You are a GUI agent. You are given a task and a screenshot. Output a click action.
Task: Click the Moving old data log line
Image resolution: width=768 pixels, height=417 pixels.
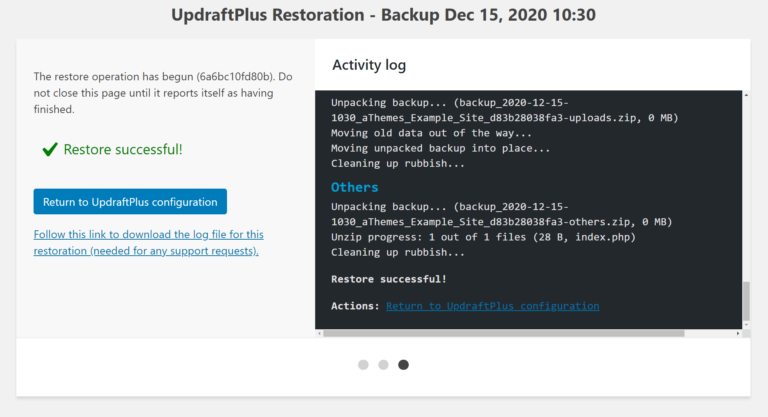[431, 133]
